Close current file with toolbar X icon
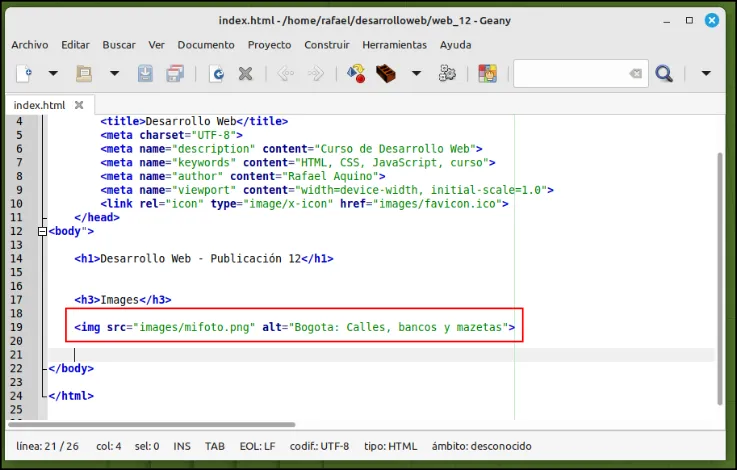 point(245,74)
